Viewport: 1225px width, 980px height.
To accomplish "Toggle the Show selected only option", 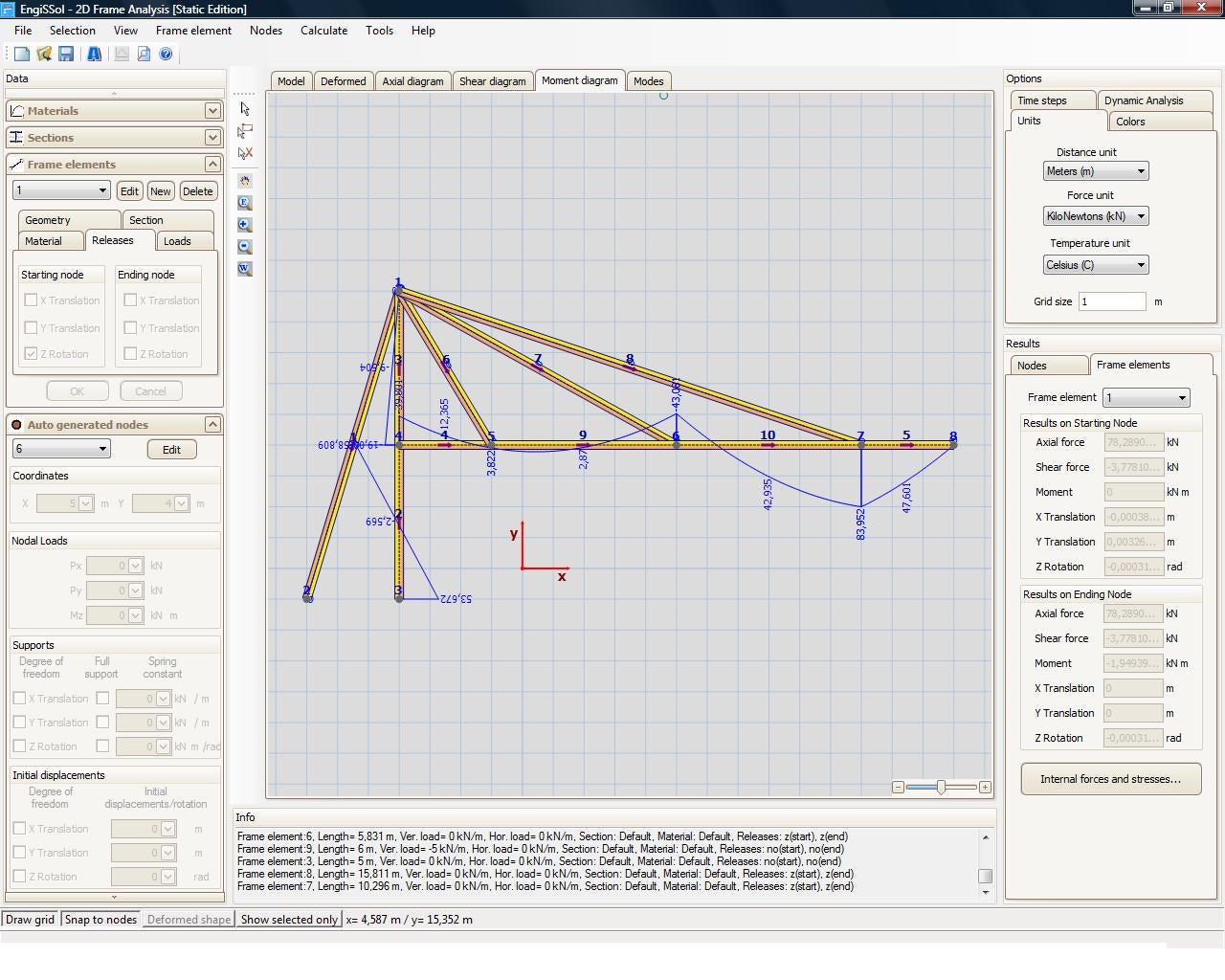I will 289,920.
